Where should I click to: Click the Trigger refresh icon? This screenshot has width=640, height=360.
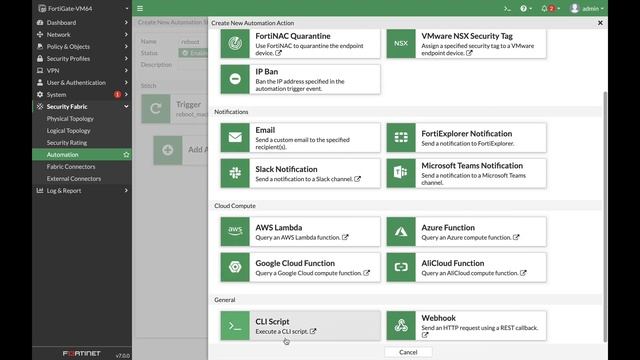[x=156, y=109]
